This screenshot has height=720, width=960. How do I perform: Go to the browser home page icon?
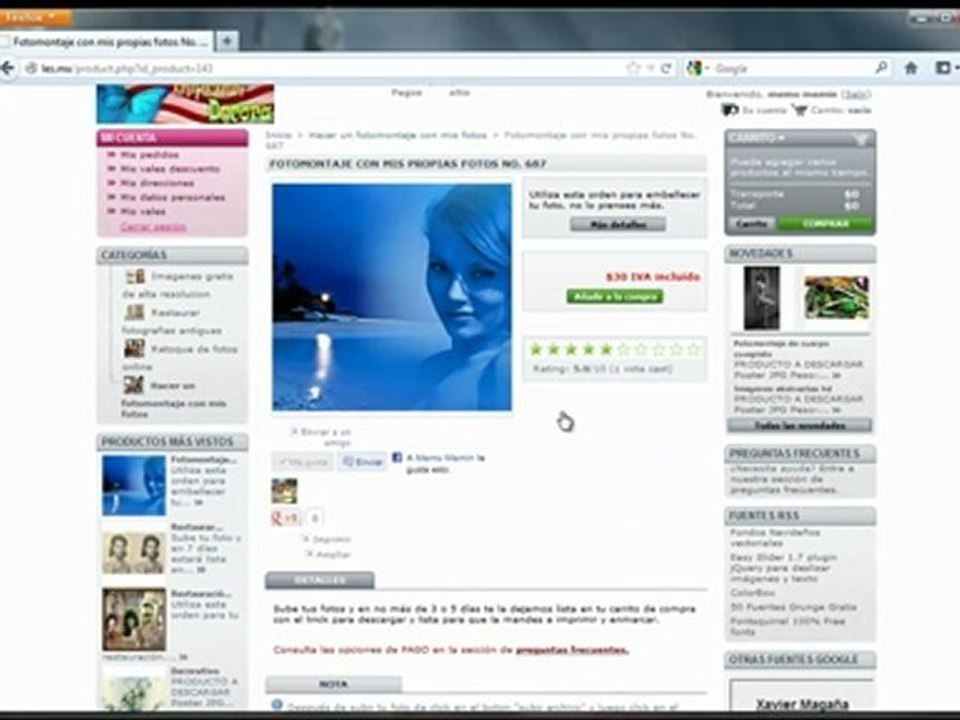pos(911,67)
